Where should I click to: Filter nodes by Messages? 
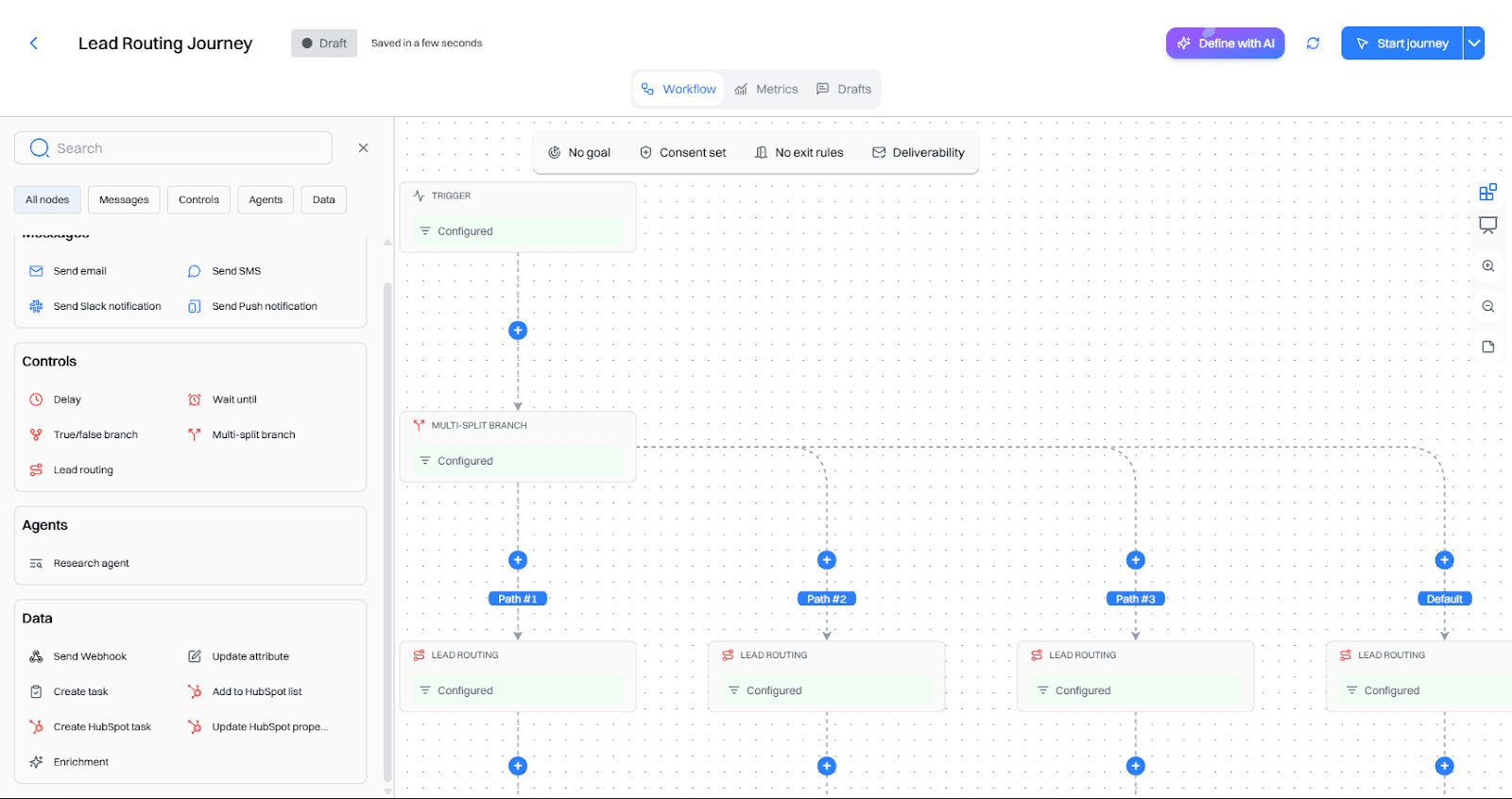(124, 199)
